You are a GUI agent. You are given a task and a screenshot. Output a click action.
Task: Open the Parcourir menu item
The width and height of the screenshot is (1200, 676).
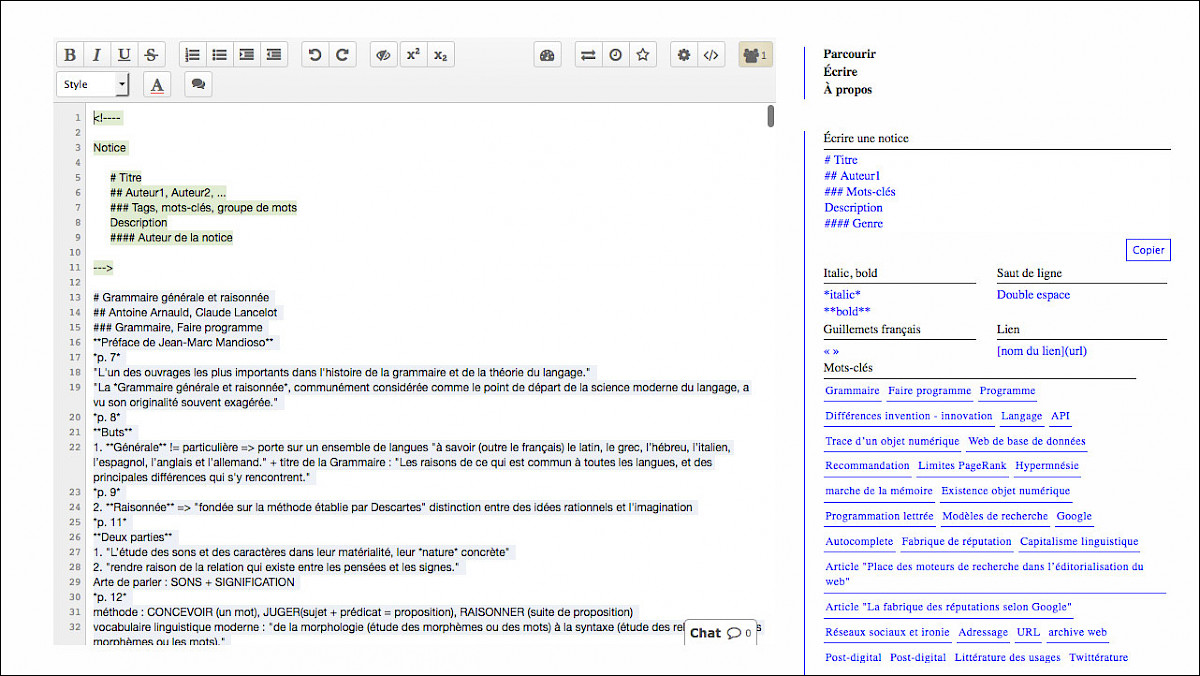click(x=849, y=54)
